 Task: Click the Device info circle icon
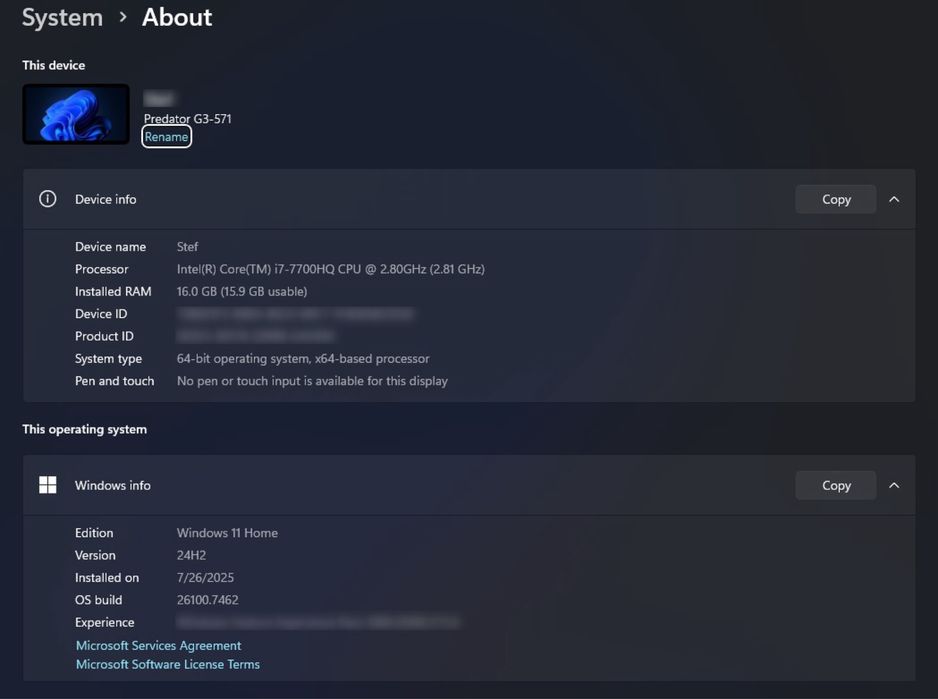coord(48,199)
